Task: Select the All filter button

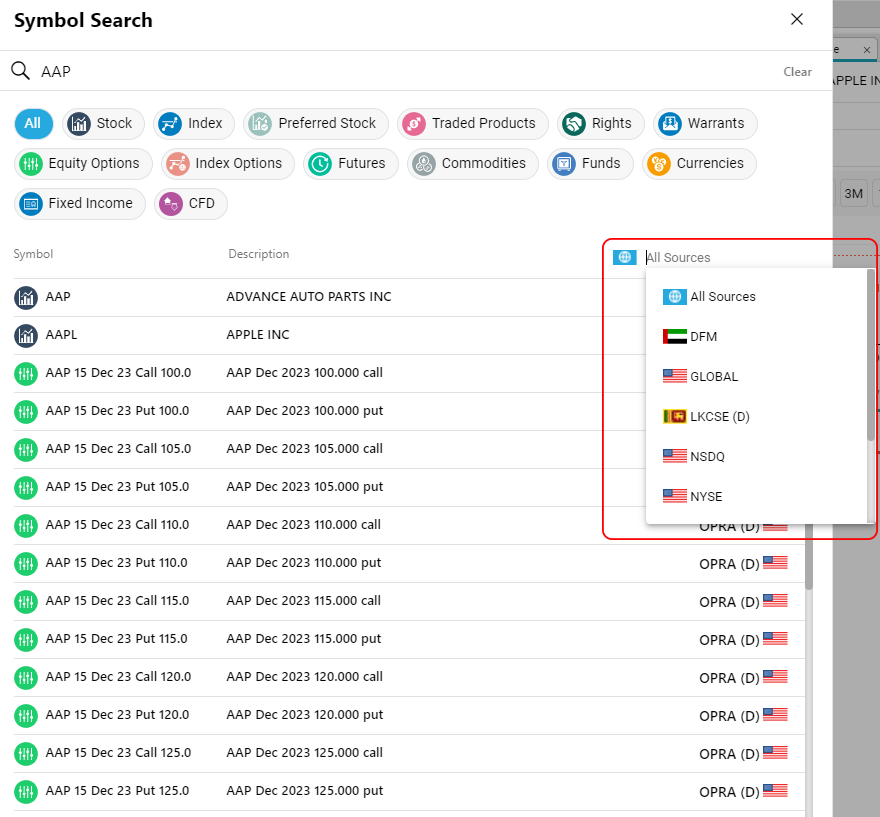Action: (33, 123)
